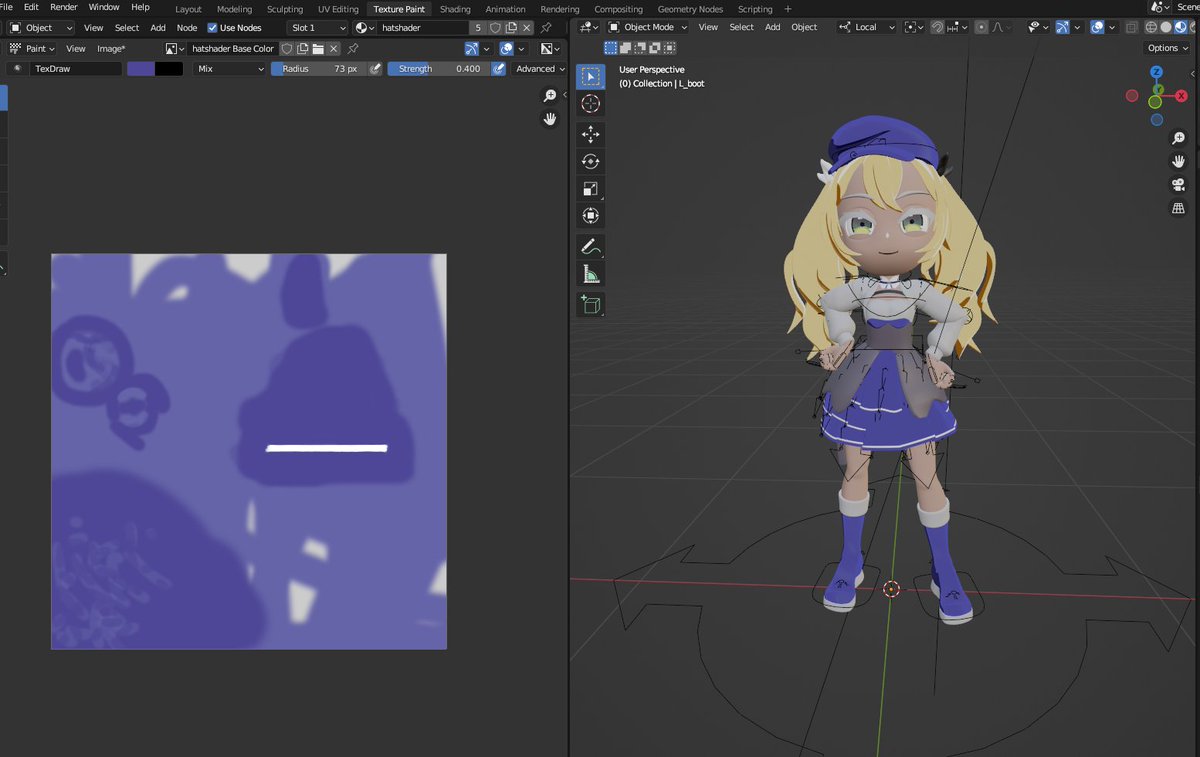The width and height of the screenshot is (1200, 757).
Task: Unlink the hatshader material with X
Action: (527, 28)
